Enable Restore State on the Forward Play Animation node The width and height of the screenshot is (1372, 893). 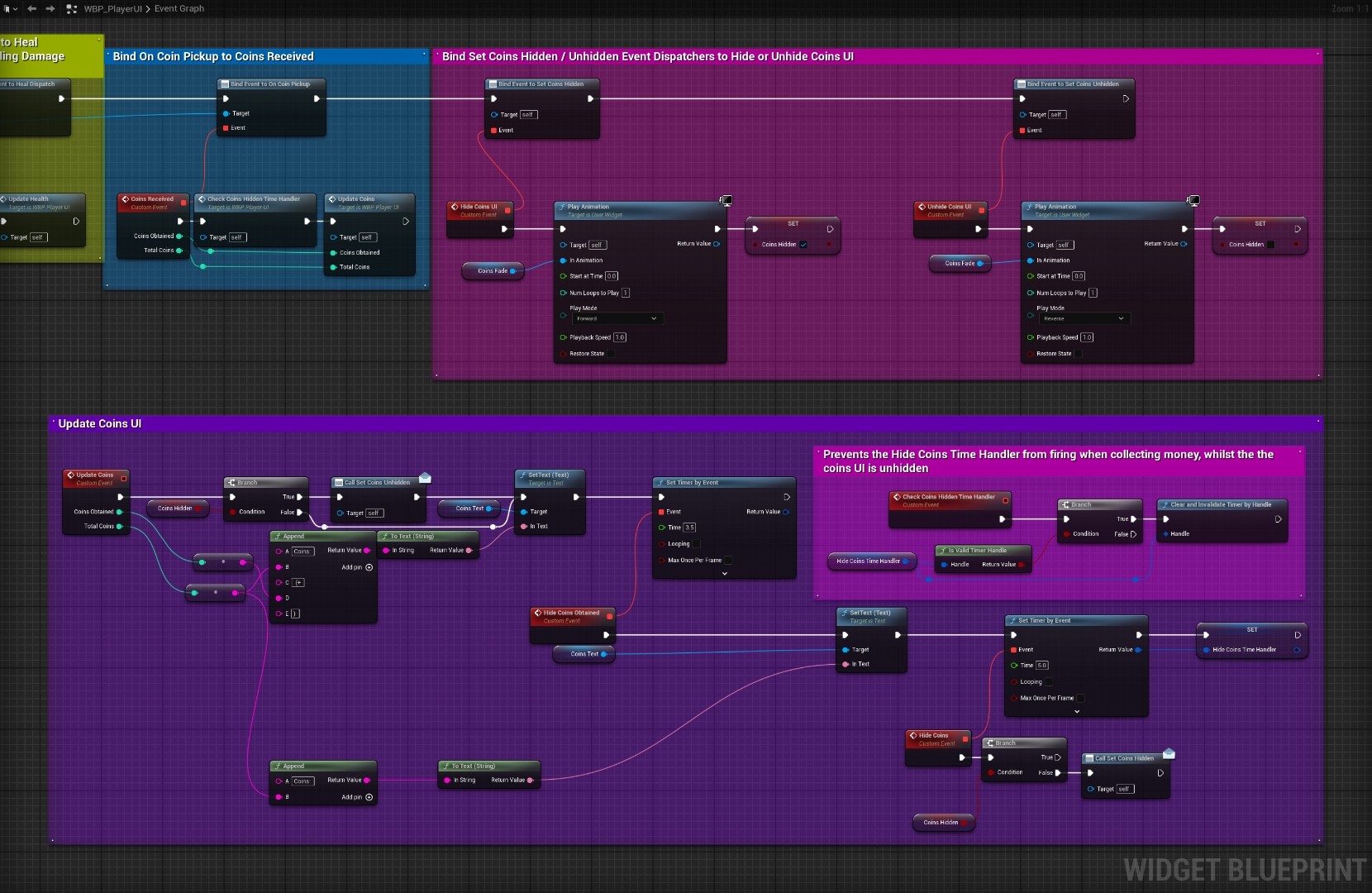tap(612, 353)
